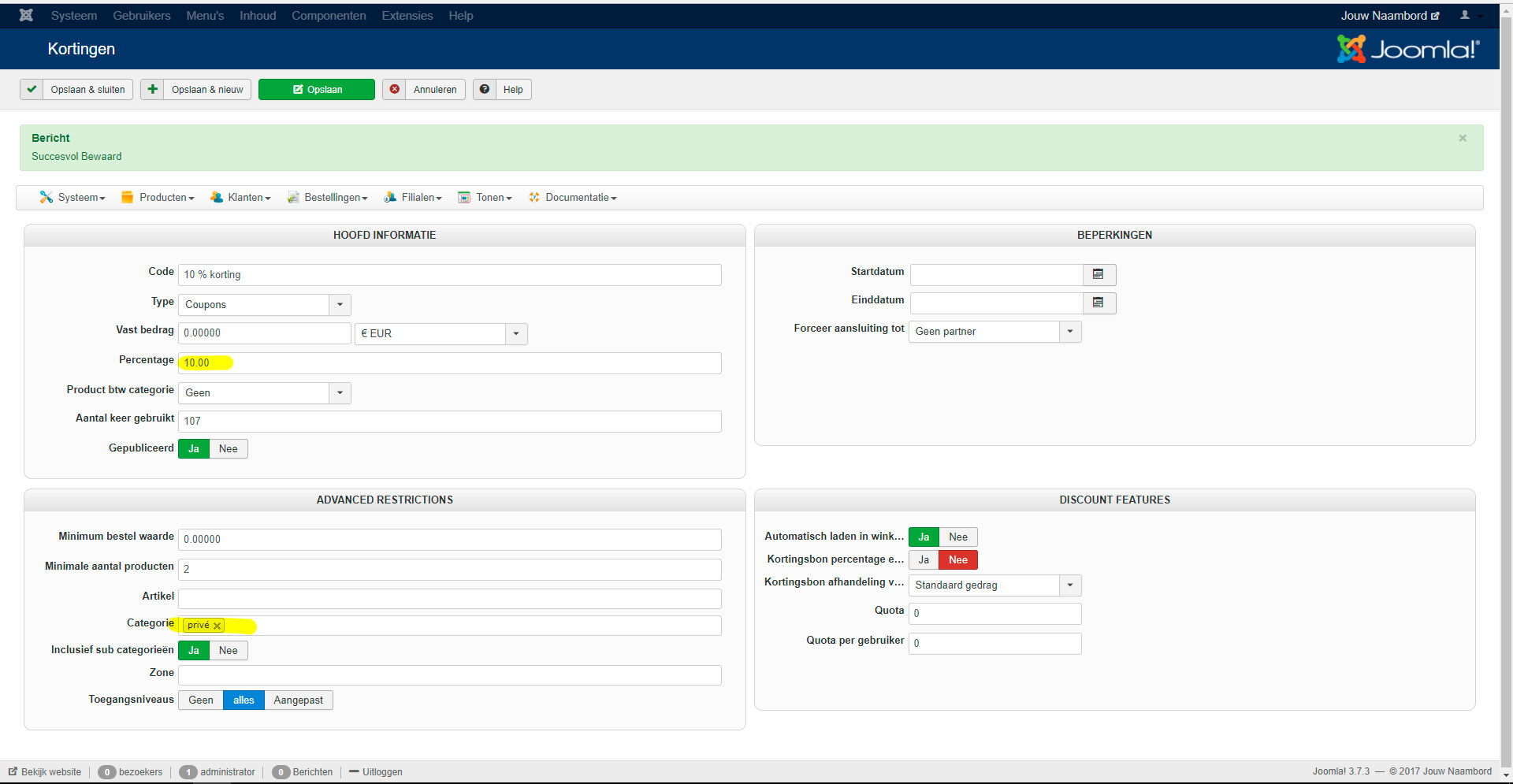Click the Uitloggen link in footer

[x=382, y=772]
